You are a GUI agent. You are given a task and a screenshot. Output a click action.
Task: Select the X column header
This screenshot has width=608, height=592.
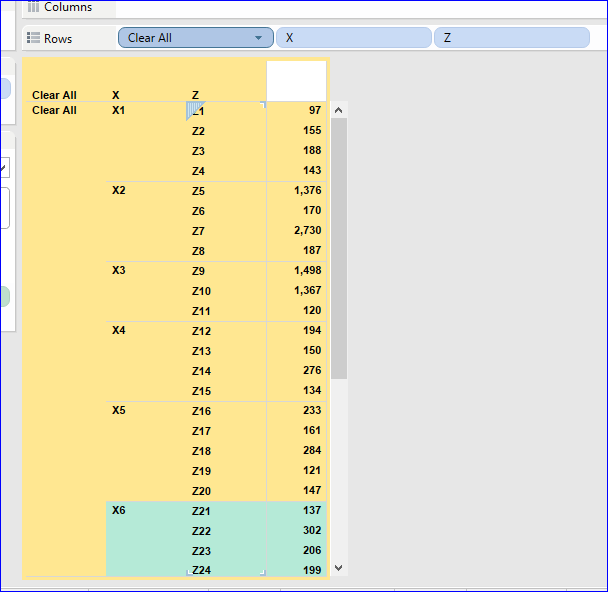pos(116,95)
